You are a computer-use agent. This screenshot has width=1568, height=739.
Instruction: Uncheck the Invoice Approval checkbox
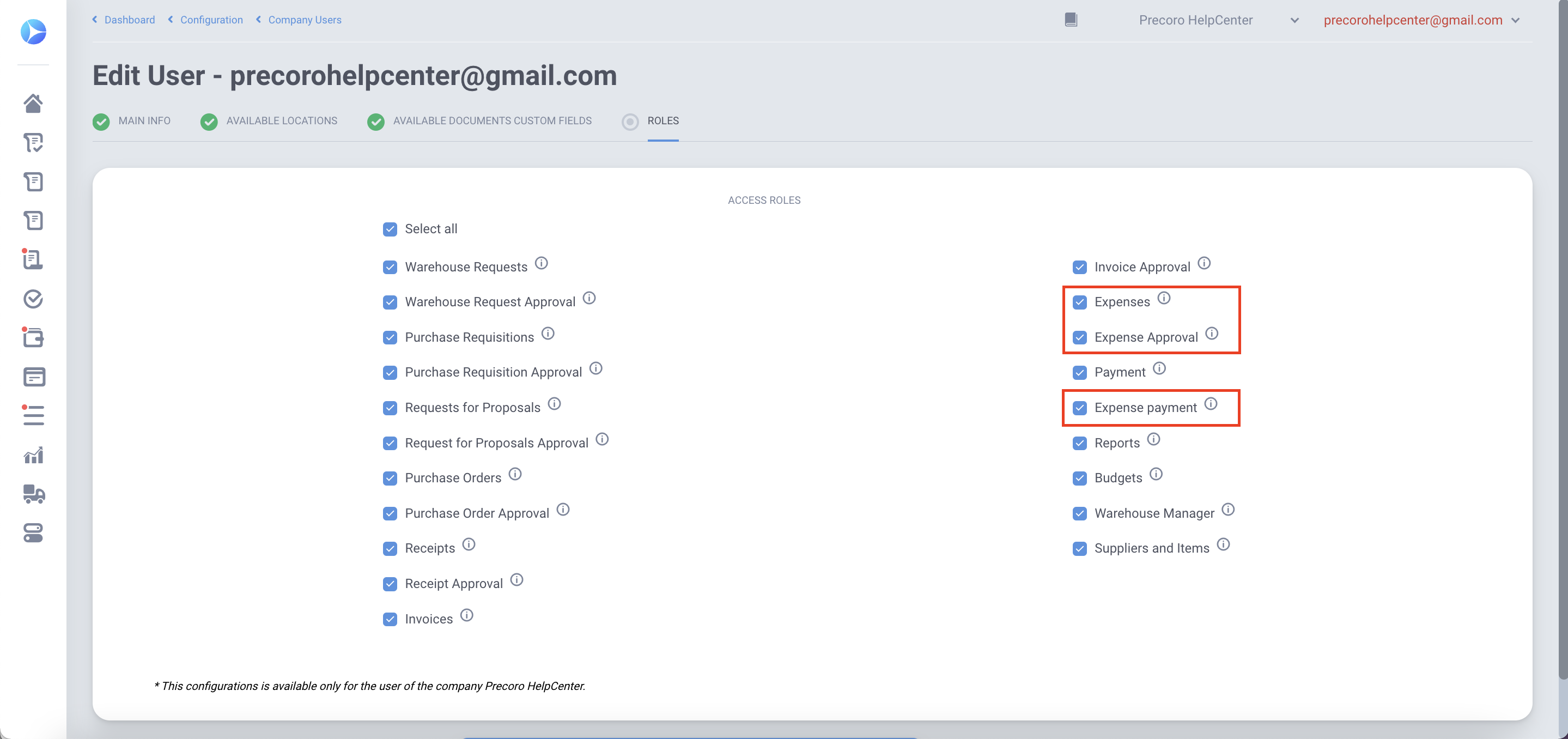point(1080,267)
